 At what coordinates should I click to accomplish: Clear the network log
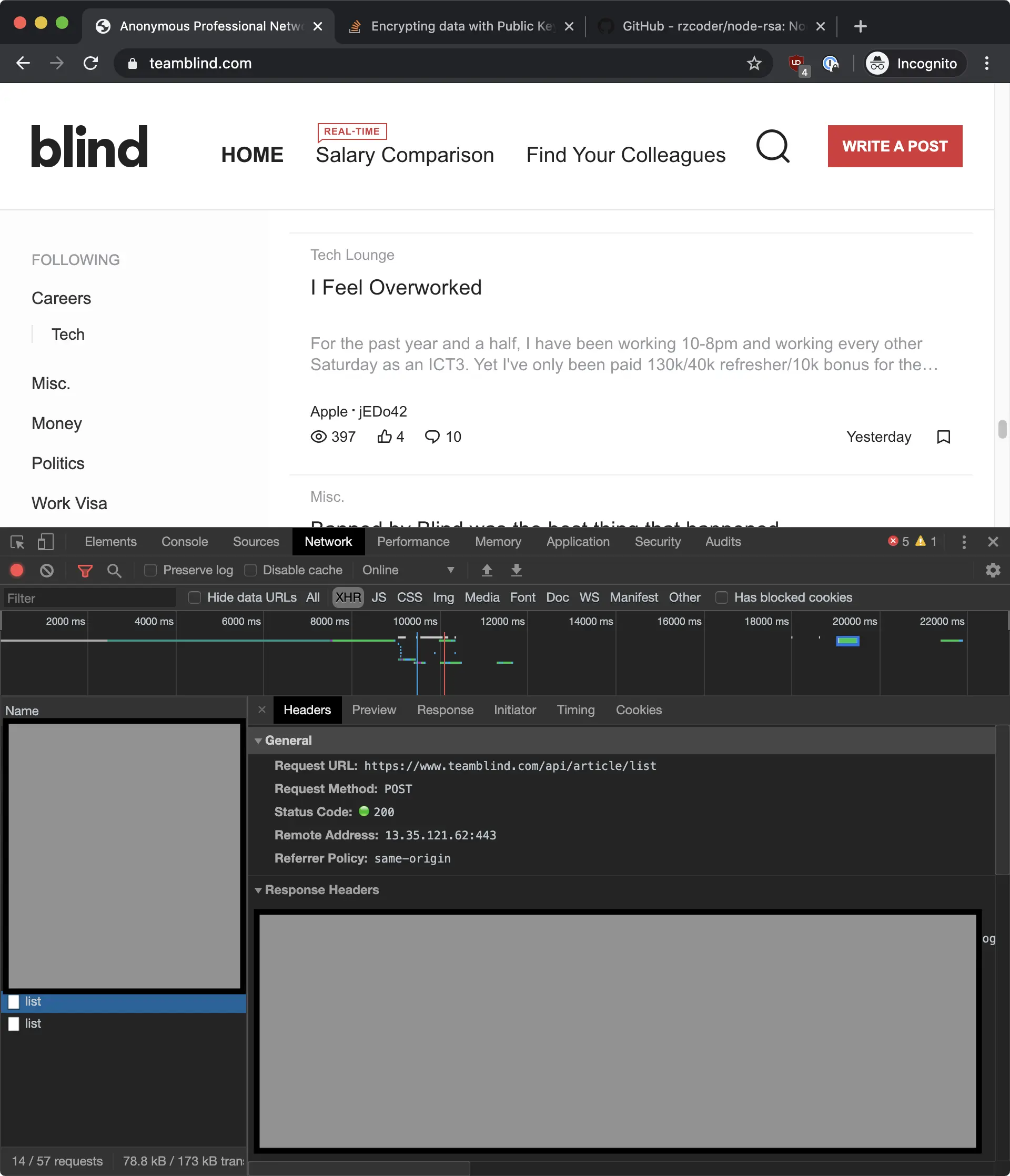click(46, 571)
